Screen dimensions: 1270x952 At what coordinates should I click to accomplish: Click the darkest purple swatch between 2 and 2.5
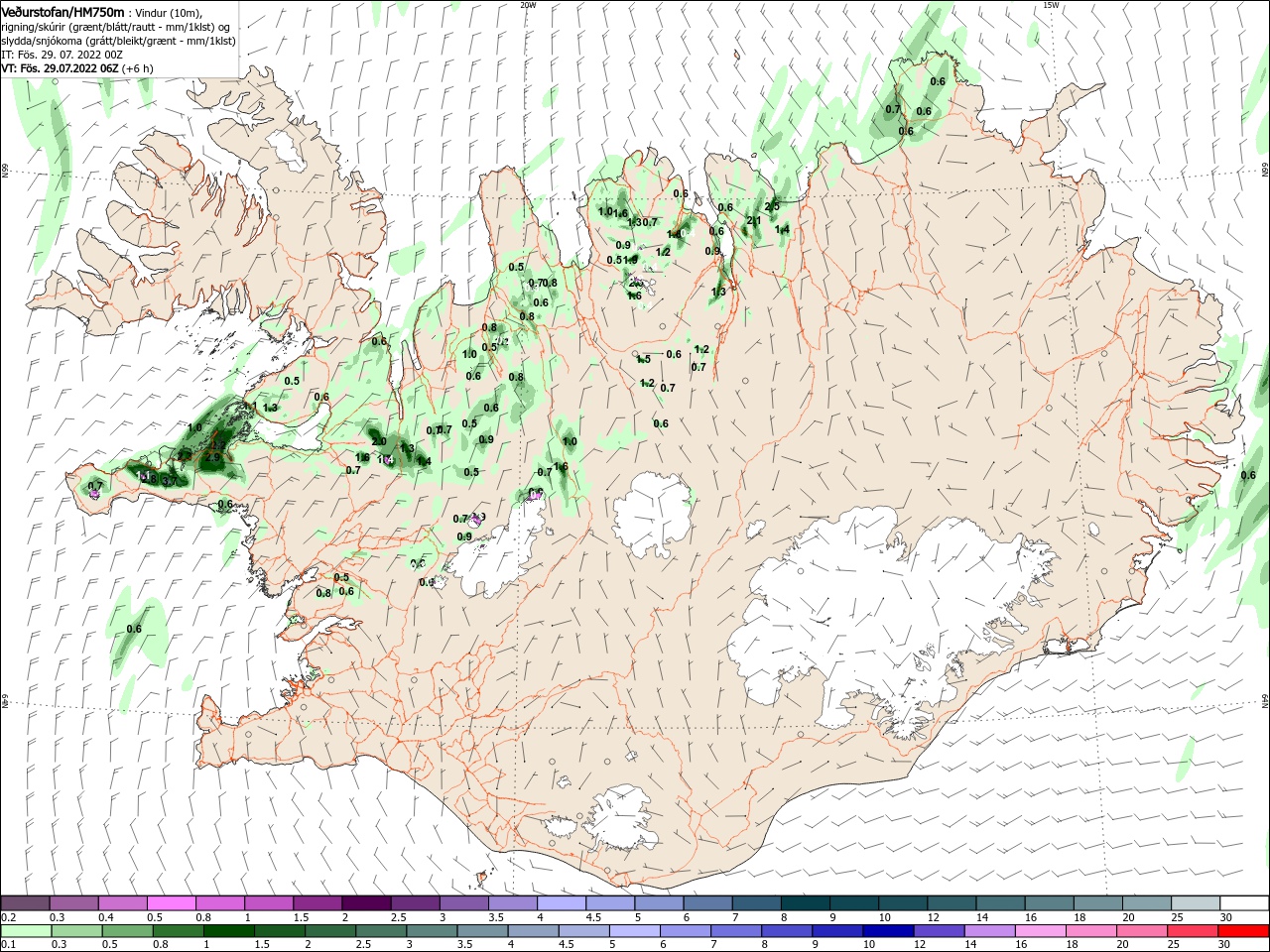click(366, 903)
